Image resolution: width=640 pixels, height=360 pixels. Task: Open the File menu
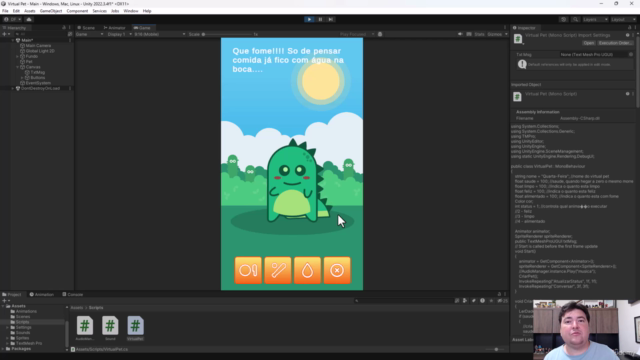(x=5, y=11)
